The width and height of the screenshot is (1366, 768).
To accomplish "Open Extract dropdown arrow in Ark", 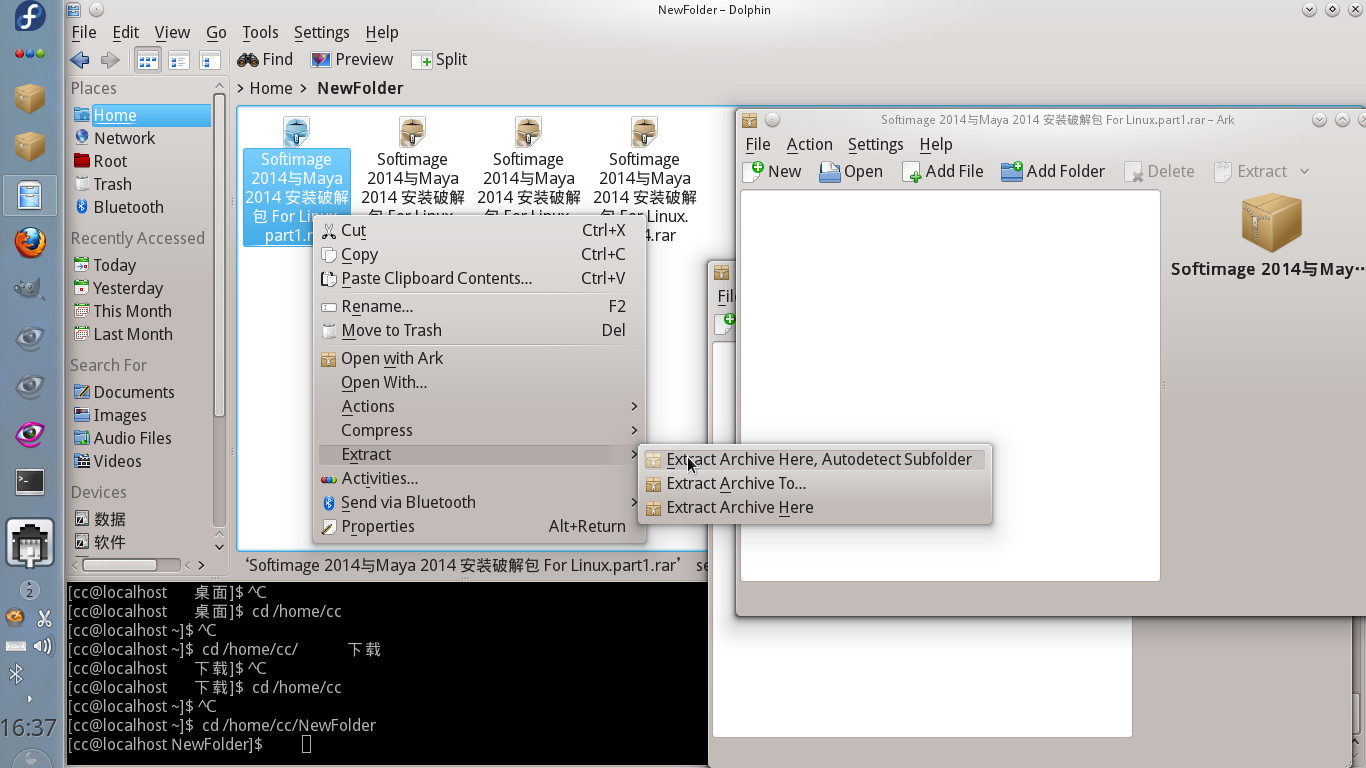I will pos(1304,172).
